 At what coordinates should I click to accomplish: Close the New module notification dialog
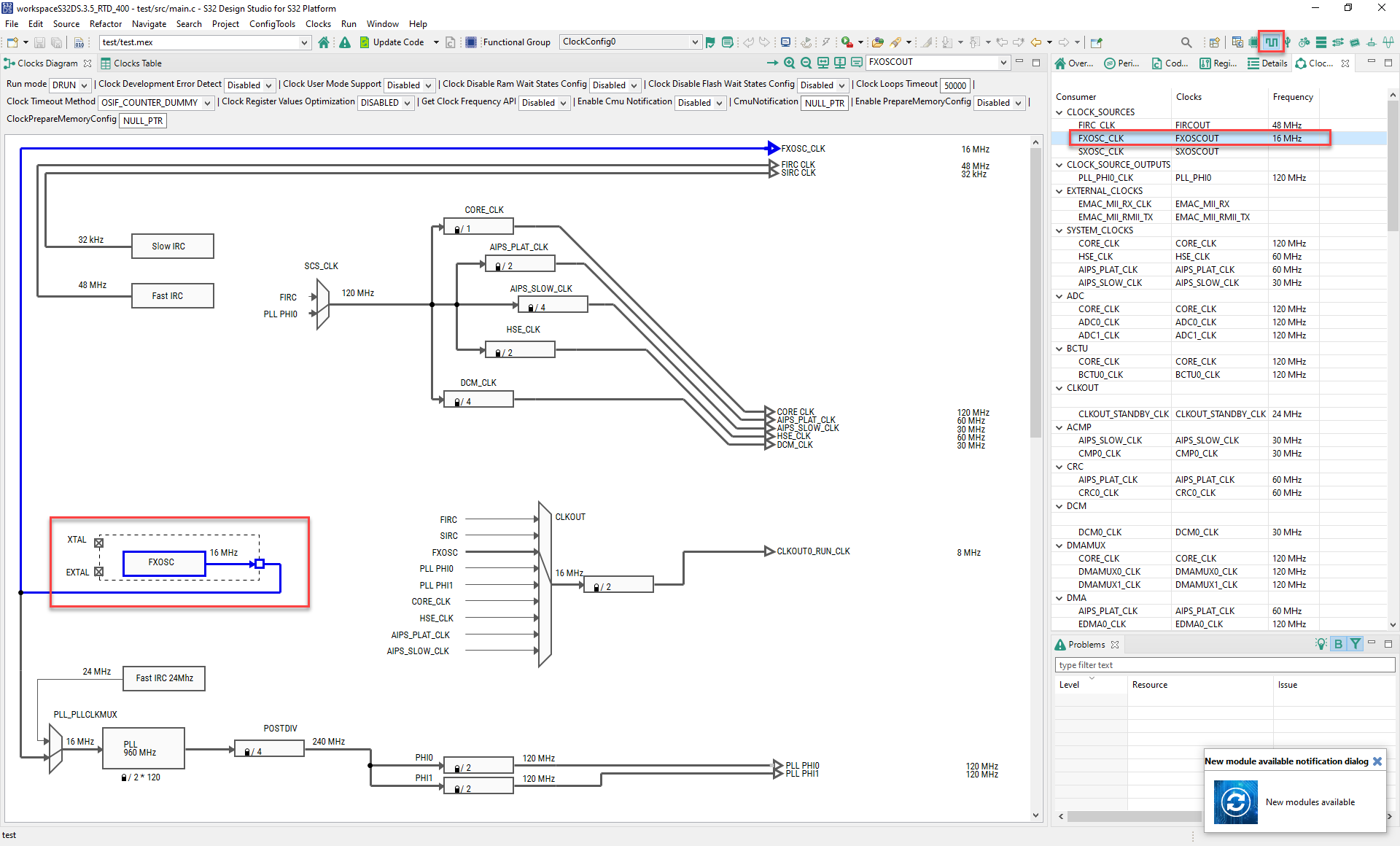(1377, 761)
